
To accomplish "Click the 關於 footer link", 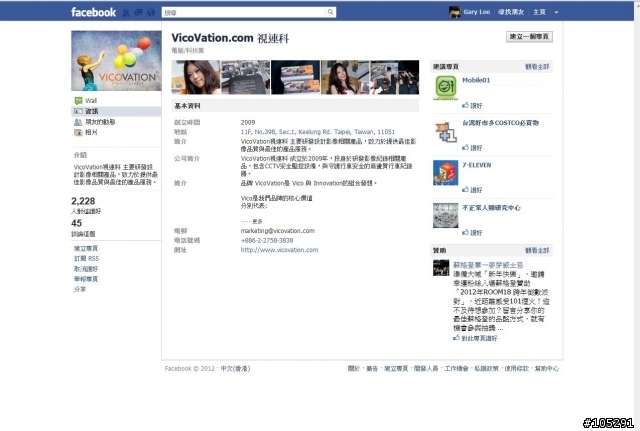I will point(353,368).
